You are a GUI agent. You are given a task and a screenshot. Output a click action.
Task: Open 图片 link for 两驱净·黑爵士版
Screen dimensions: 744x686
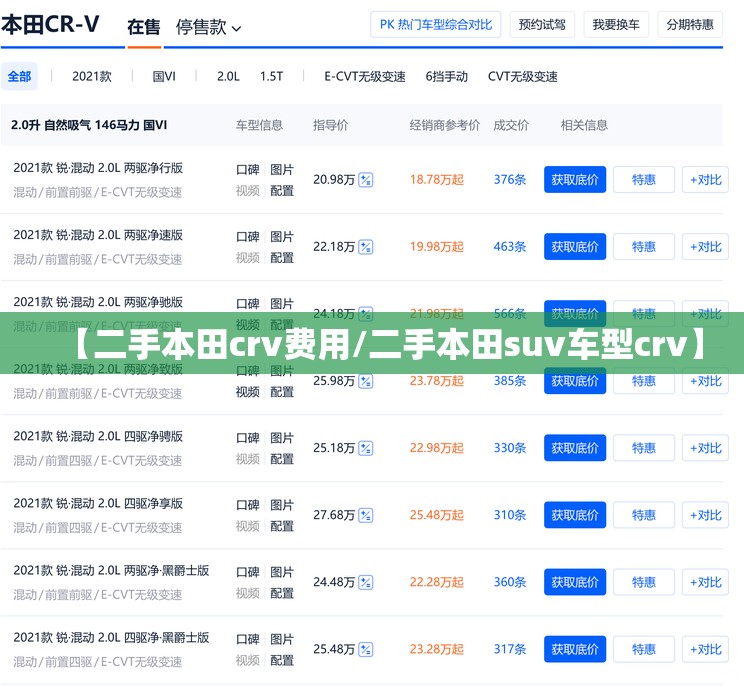282,572
